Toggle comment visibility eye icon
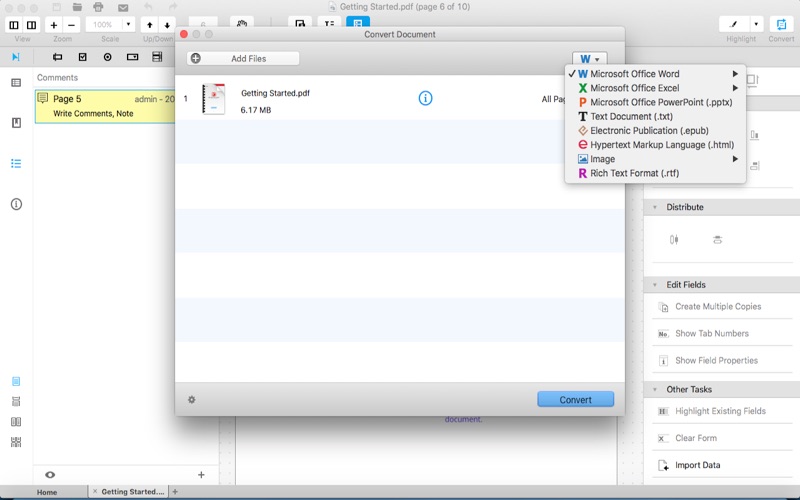Screen dimensions: 800x500 pyautogui.click(x=50, y=474)
